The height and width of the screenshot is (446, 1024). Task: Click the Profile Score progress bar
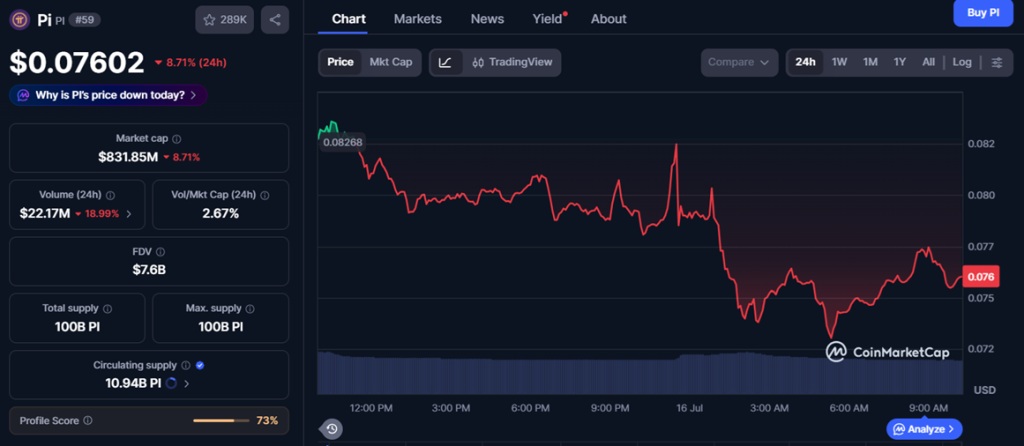click(x=221, y=421)
